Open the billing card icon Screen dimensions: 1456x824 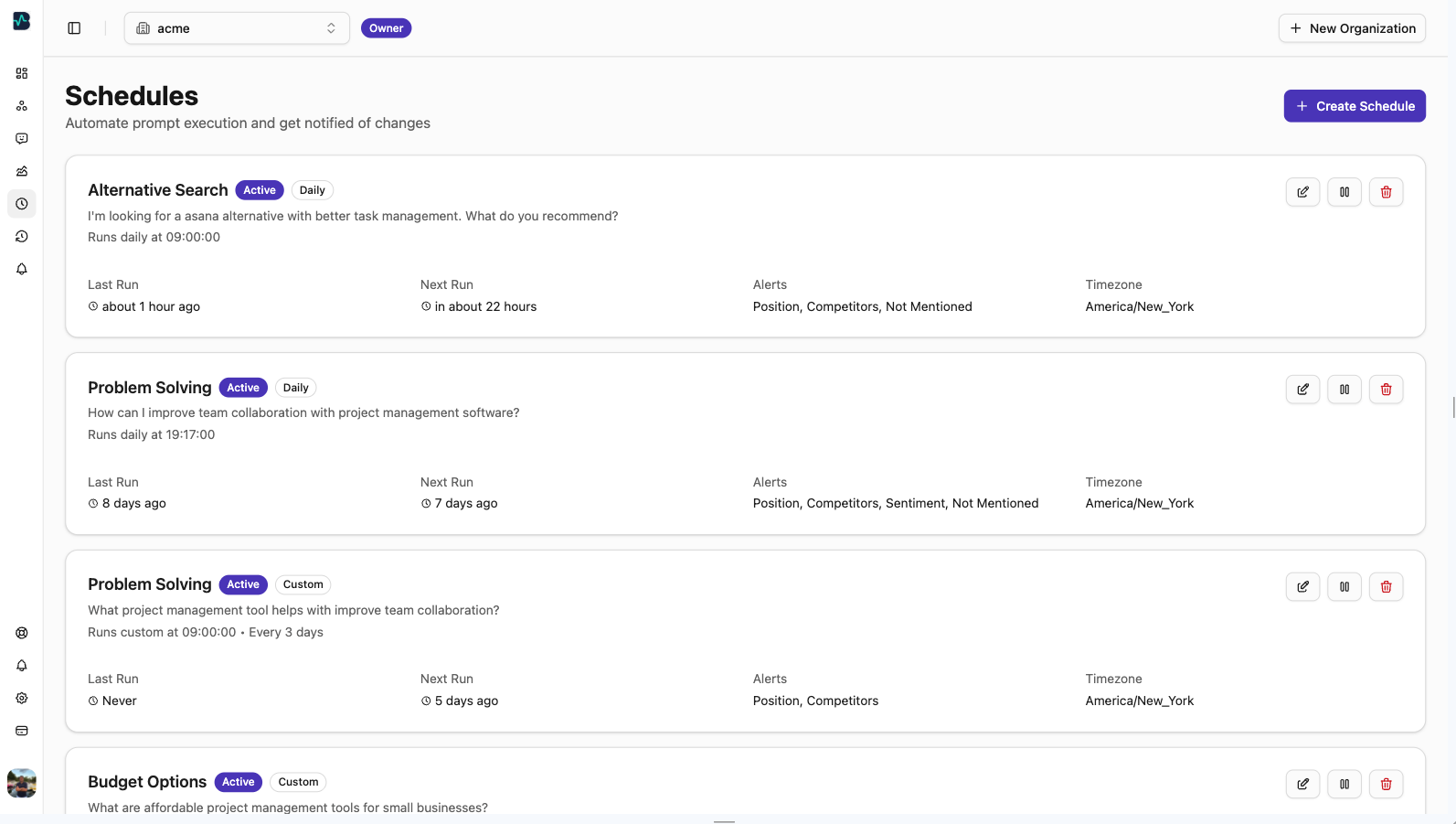tap(22, 731)
